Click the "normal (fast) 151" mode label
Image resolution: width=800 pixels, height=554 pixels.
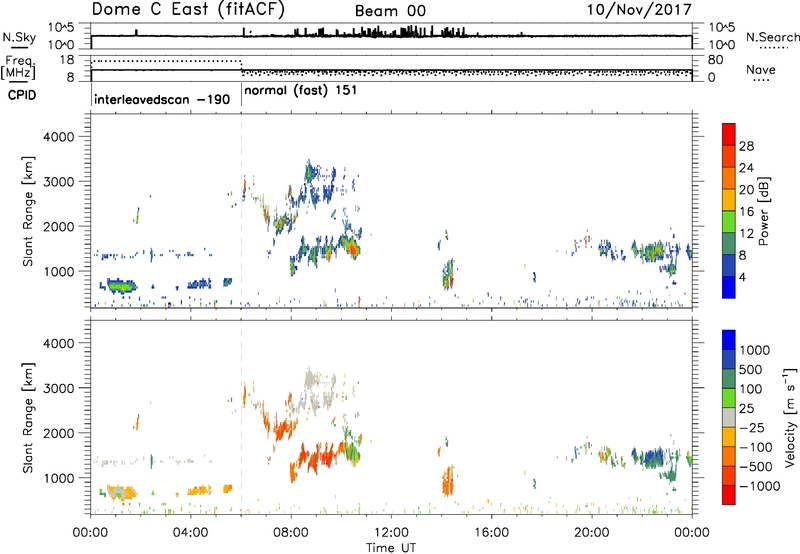301,91
